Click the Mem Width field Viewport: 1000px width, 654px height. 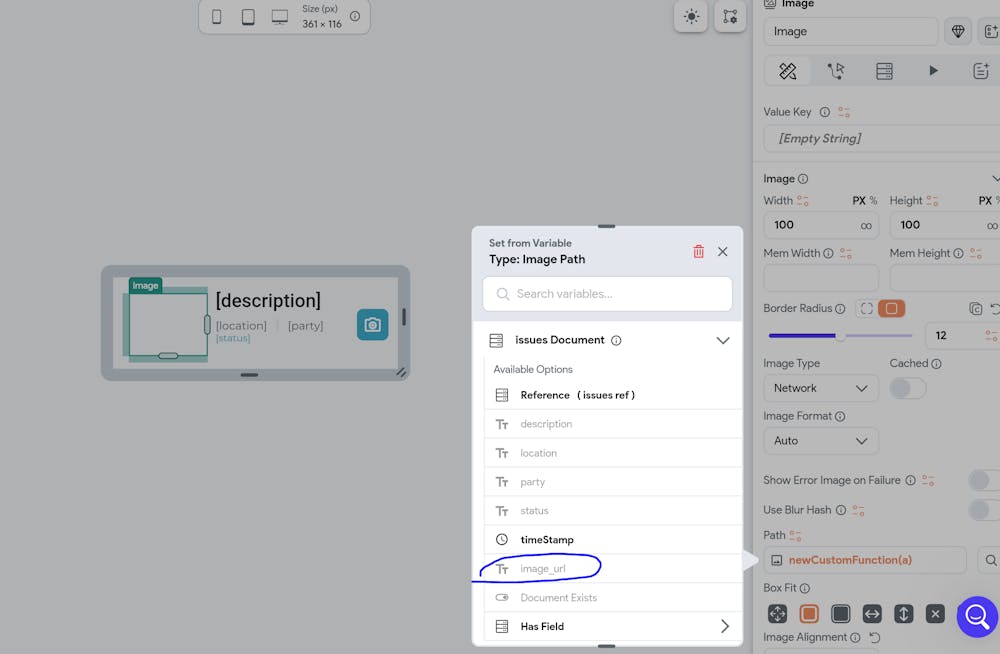coord(821,278)
